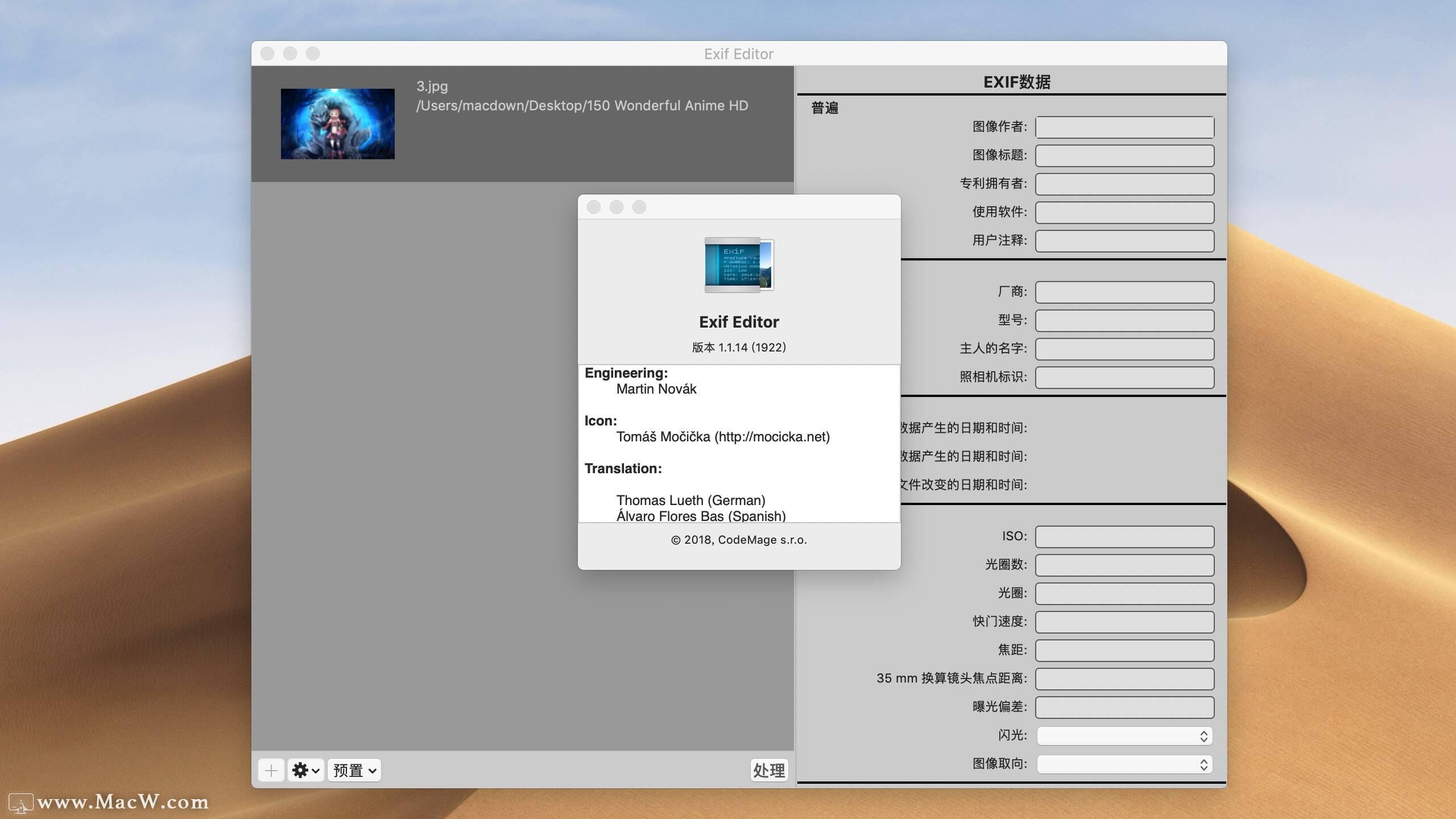Open the 图像取向 dropdown

click(1124, 764)
